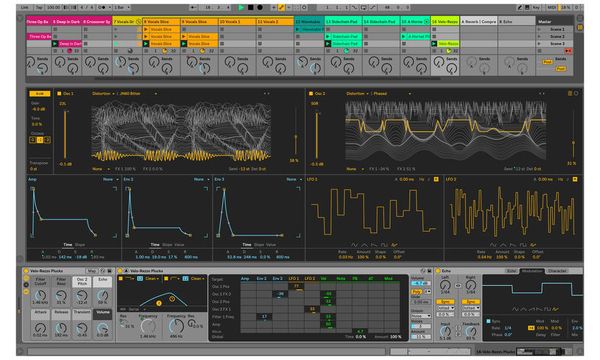Viewport: 600px width, 360px height.
Task: Click the green Play button in transport
Action: click(241, 7)
